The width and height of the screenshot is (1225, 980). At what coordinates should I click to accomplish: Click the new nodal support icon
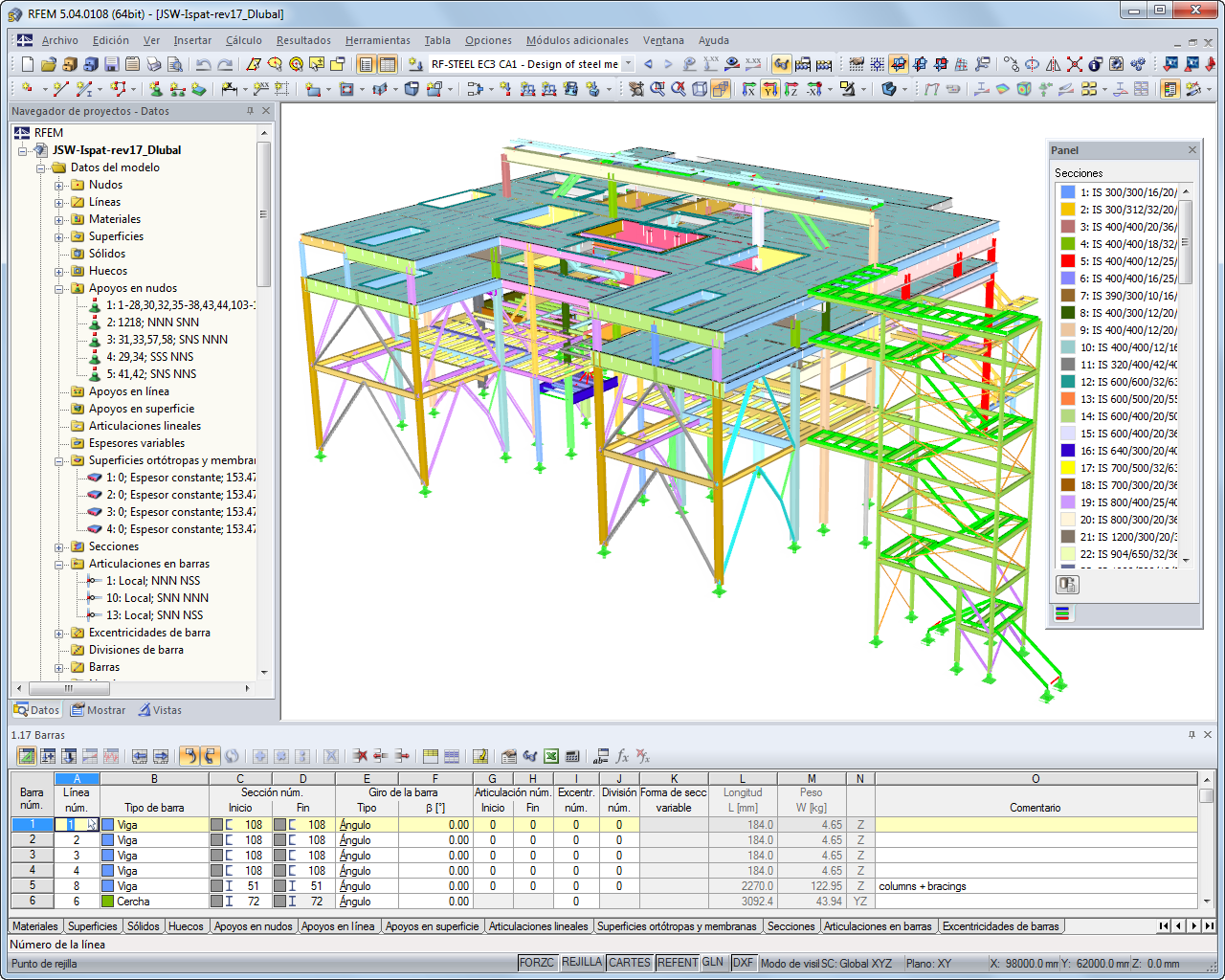[x=157, y=89]
